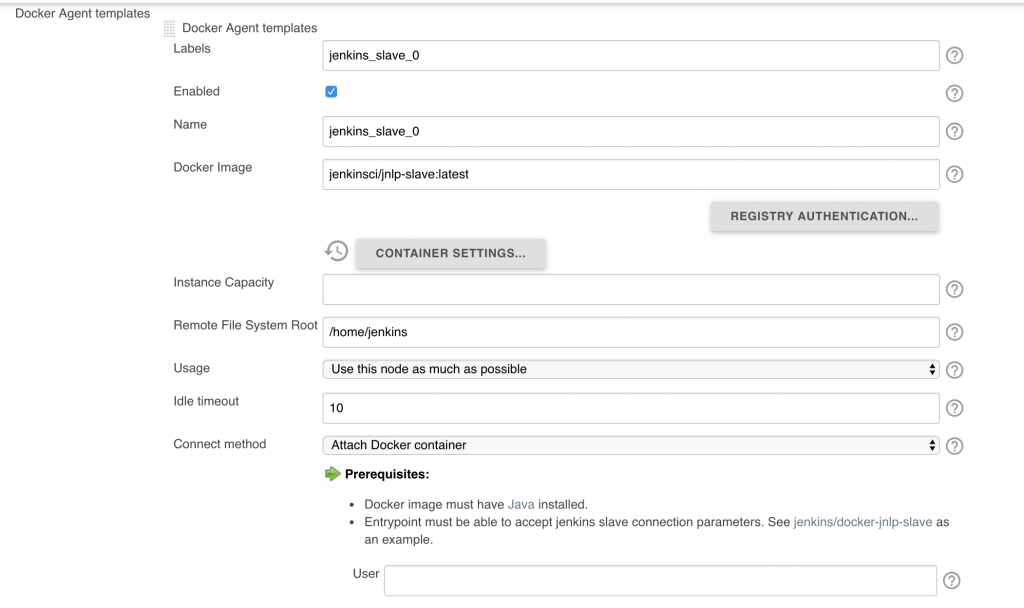Screen dimensions: 1024x608
Task: Open the jenkins/docker-jnlp-slave link
Action: [x=863, y=522]
